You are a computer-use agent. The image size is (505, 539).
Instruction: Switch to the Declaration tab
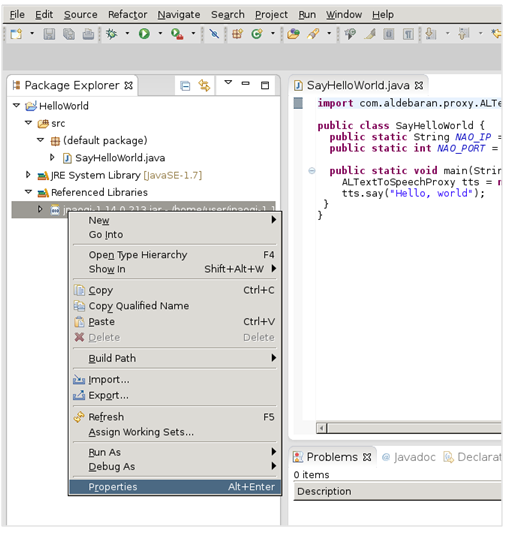[x=472, y=457]
